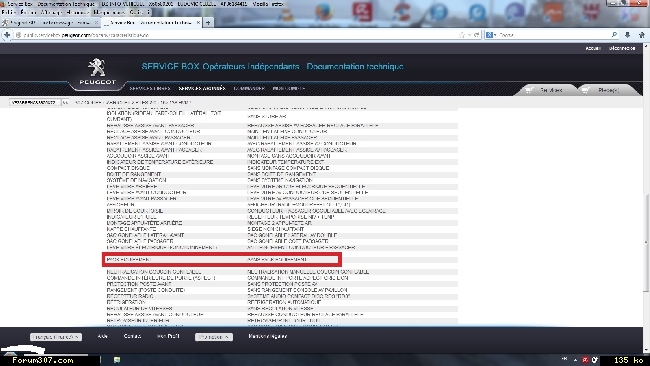Open the downloads arrow icon
This screenshot has height=366, width=650.
pyautogui.click(x=627, y=35)
